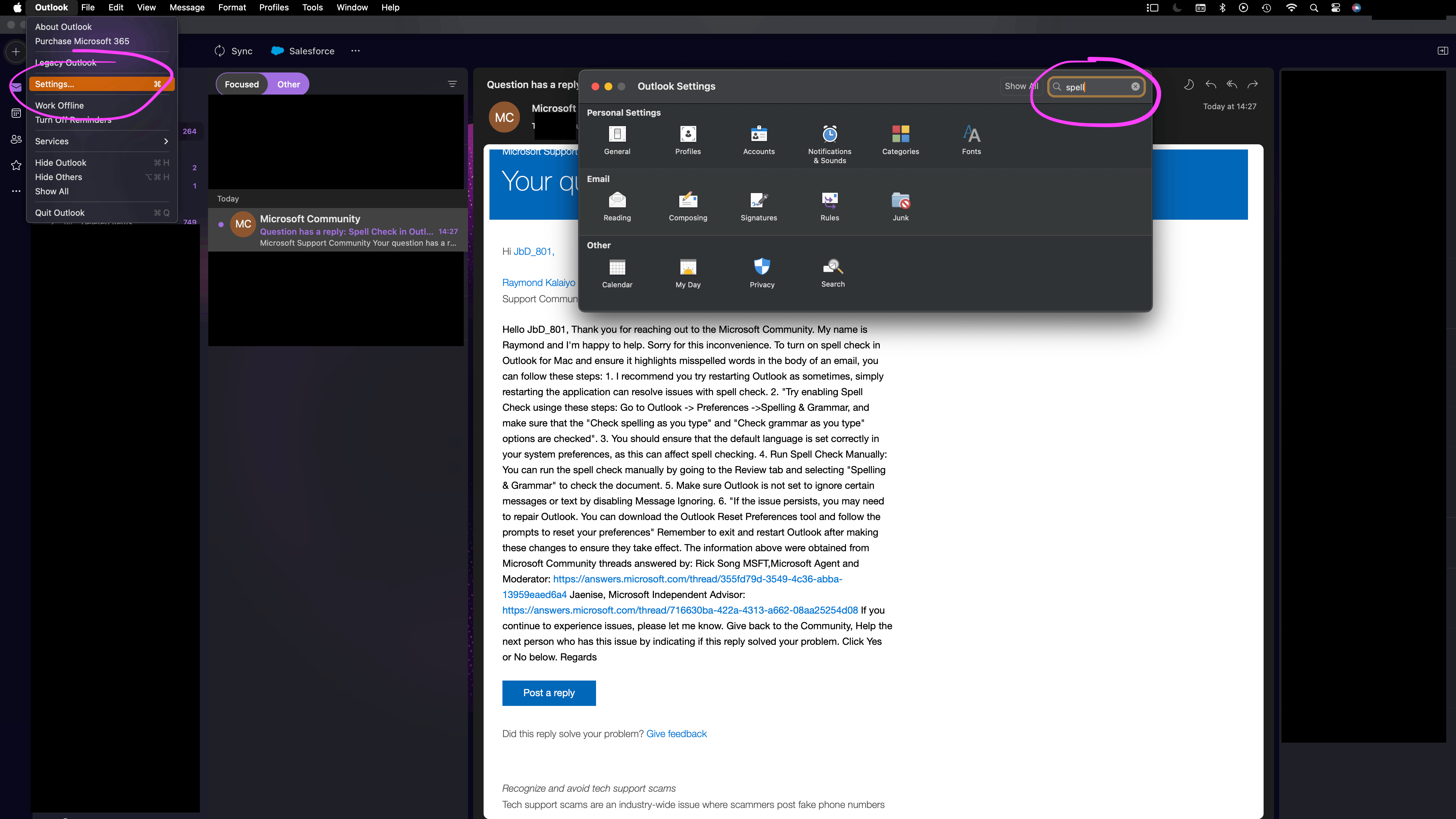
Task: Select Microsoft Community email in list
Action: pyautogui.click(x=337, y=230)
